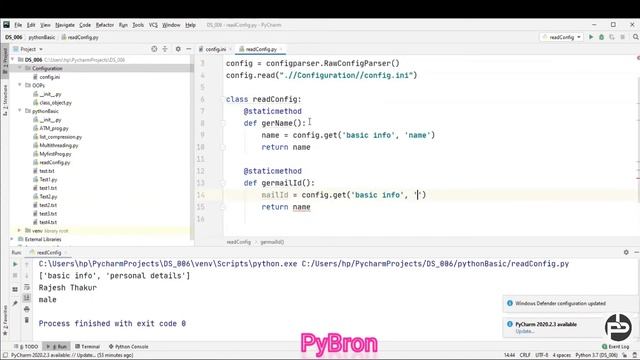Open the File menu
This screenshot has width=640, height=360.
[18, 25]
